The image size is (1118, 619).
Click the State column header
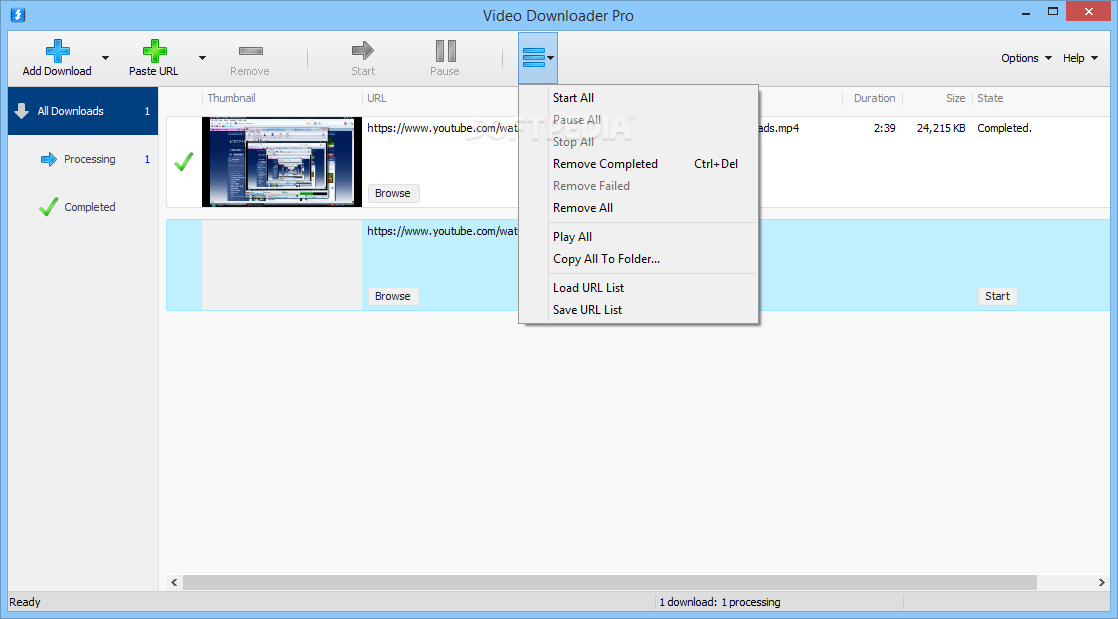tap(990, 98)
